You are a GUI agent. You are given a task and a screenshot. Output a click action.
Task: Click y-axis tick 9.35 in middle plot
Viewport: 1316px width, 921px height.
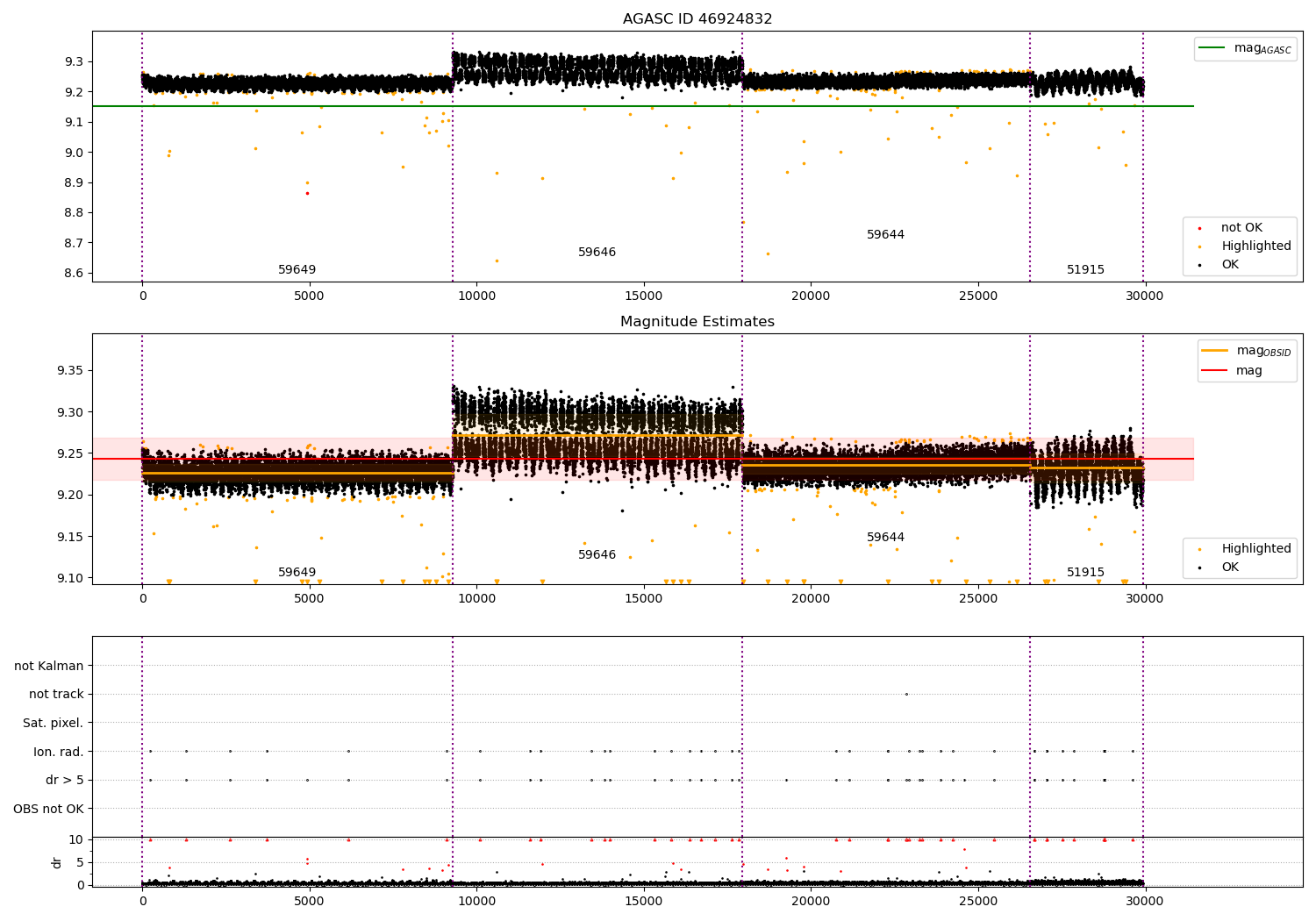[70, 371]
